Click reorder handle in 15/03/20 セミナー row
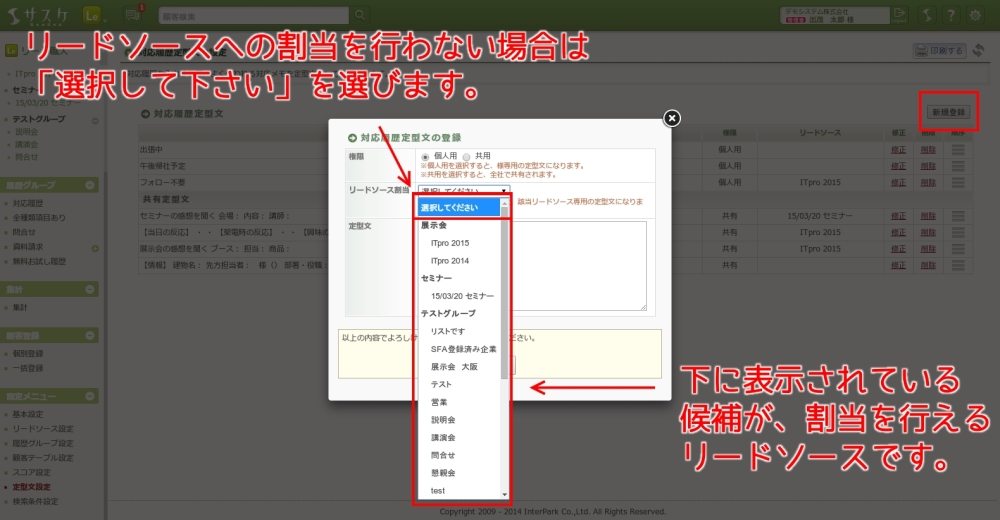 (x=958, y=216)
